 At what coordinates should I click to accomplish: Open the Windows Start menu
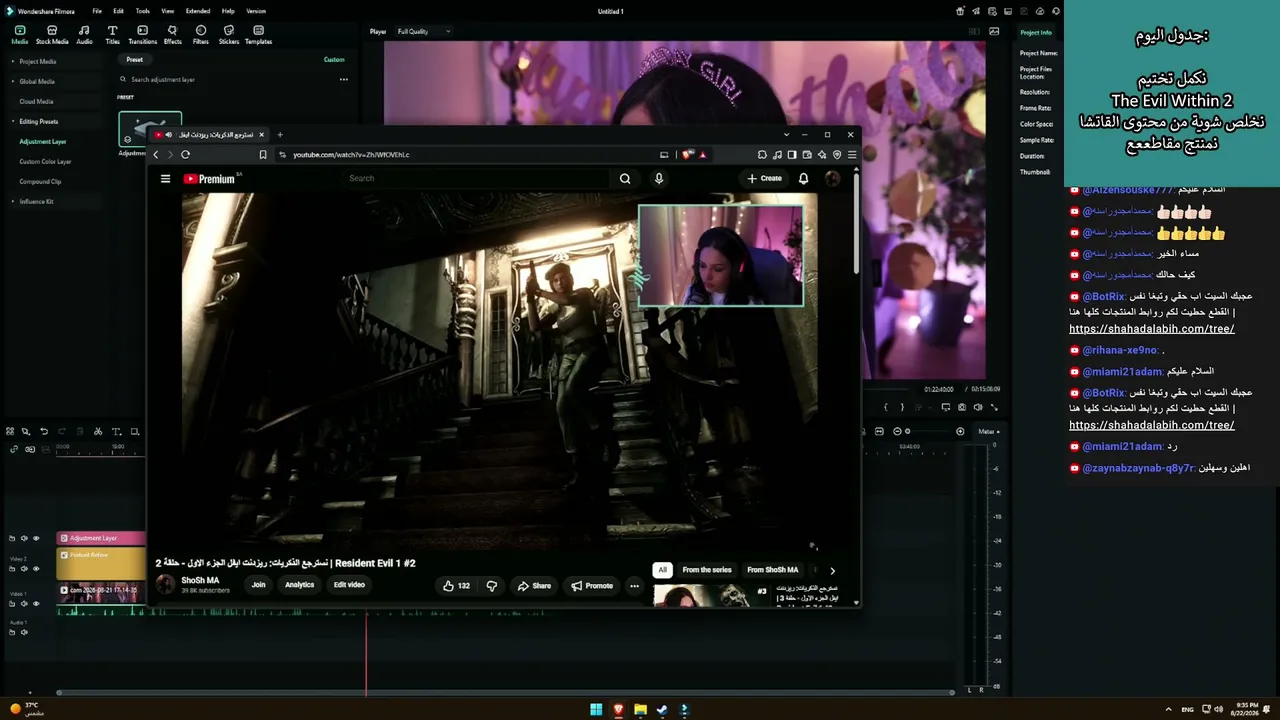pos(596,710)
